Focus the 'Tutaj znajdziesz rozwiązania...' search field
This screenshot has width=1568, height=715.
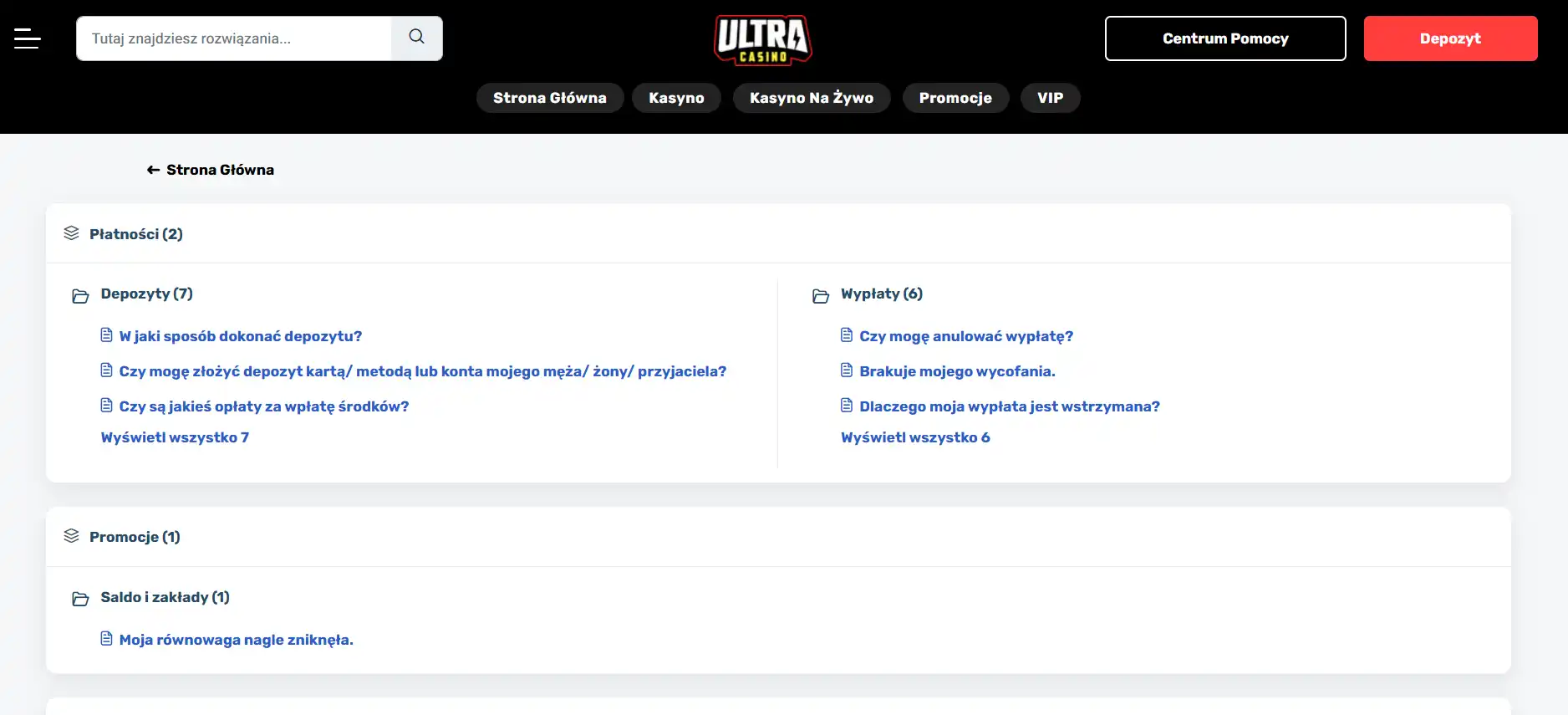point(234,38)
